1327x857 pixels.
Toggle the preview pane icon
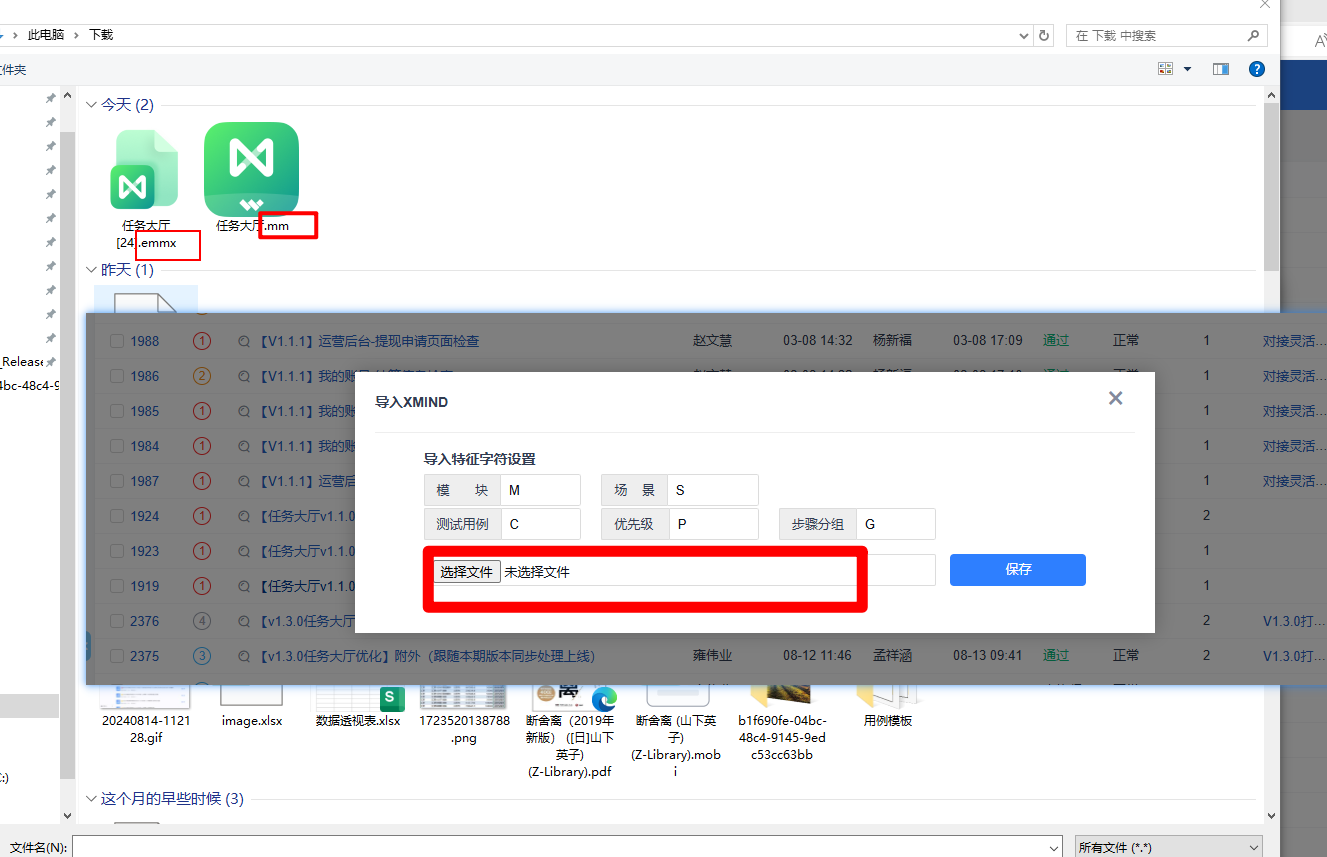[1220, 69]
